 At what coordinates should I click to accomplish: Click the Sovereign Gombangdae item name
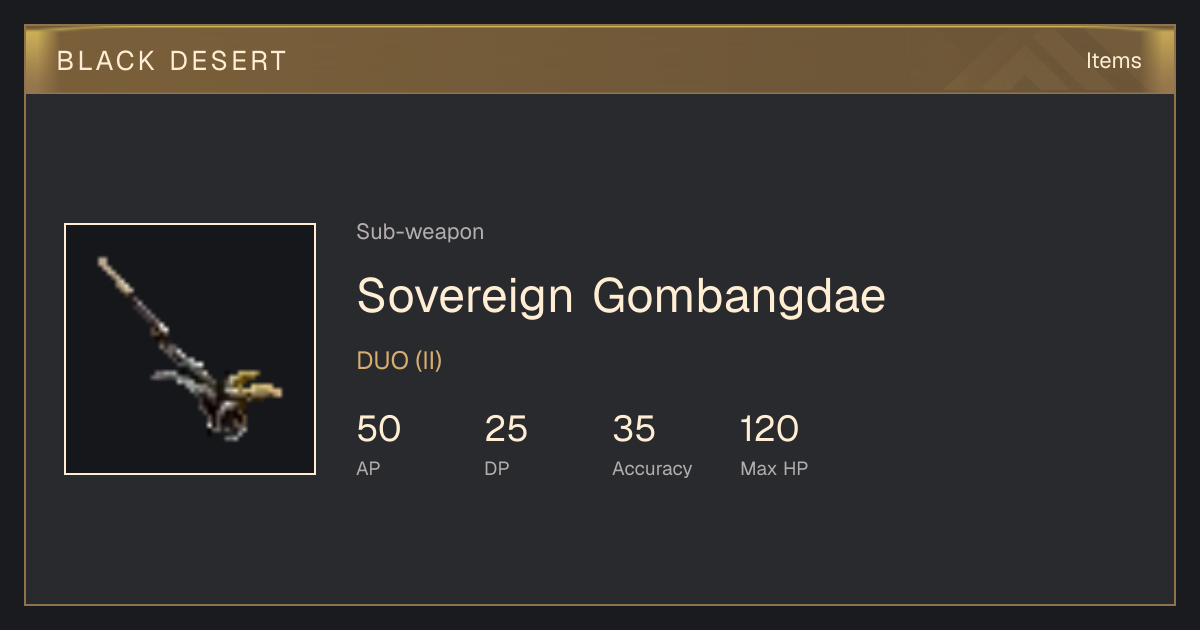[621, 296]
